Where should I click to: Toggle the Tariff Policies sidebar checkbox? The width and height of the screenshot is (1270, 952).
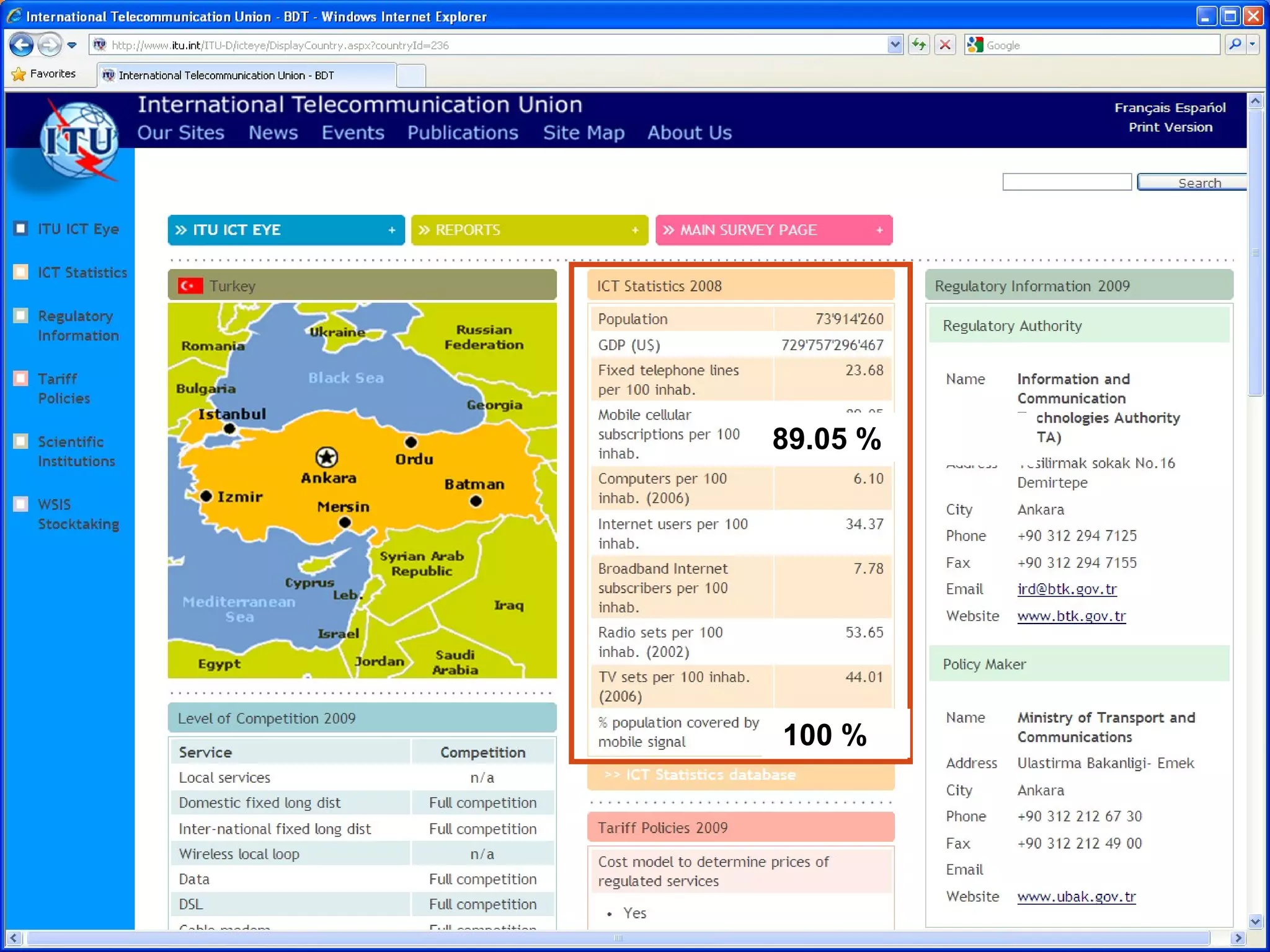click(x=21, y=378)
